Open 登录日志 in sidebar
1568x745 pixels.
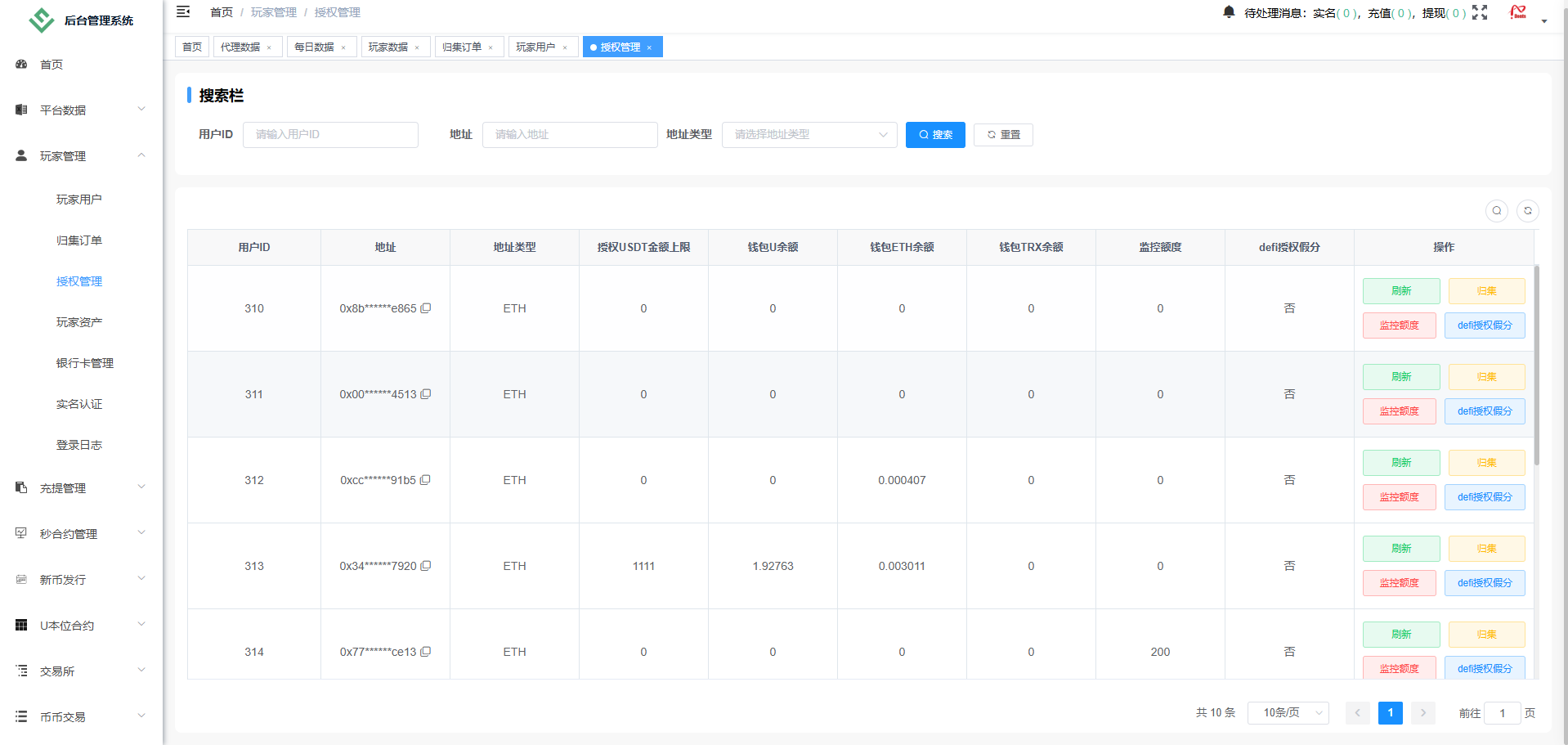tap(82, 445)
